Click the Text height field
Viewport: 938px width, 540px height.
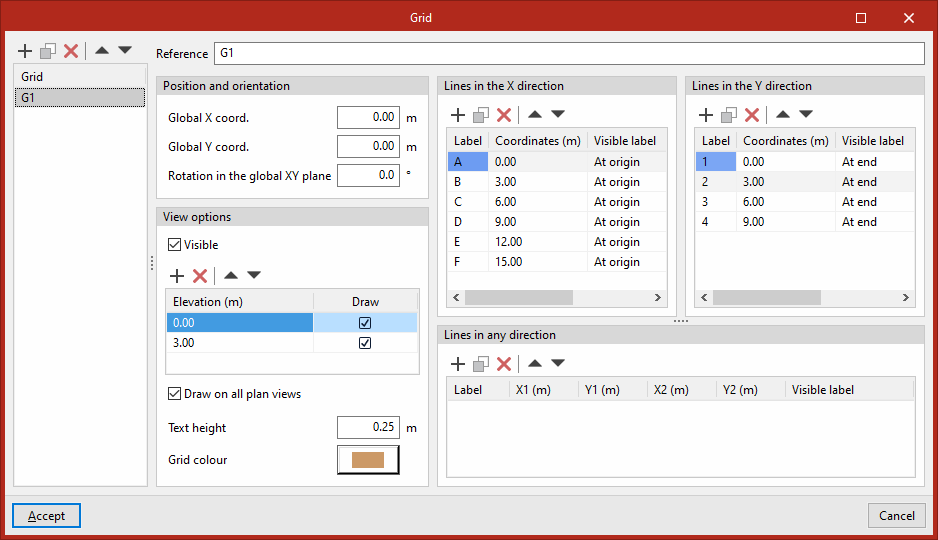click(368, 427)
